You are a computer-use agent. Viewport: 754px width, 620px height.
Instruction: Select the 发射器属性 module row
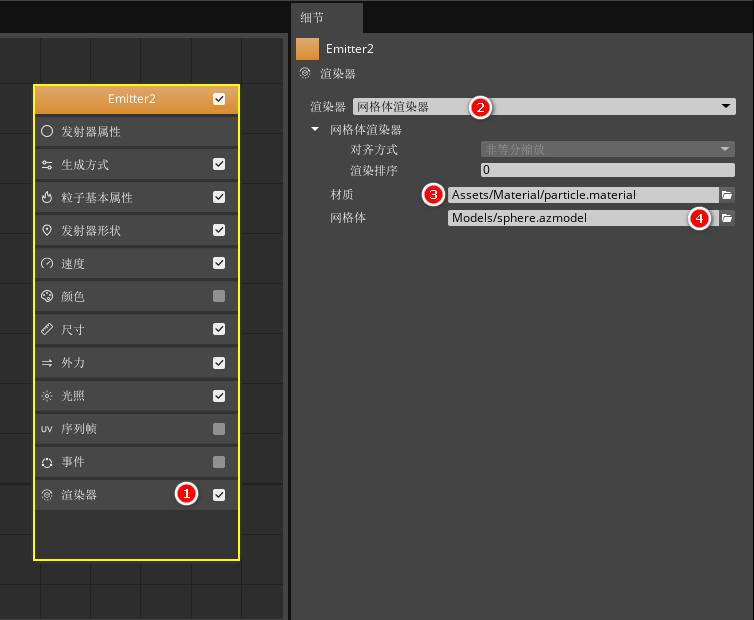coord(137,131)
